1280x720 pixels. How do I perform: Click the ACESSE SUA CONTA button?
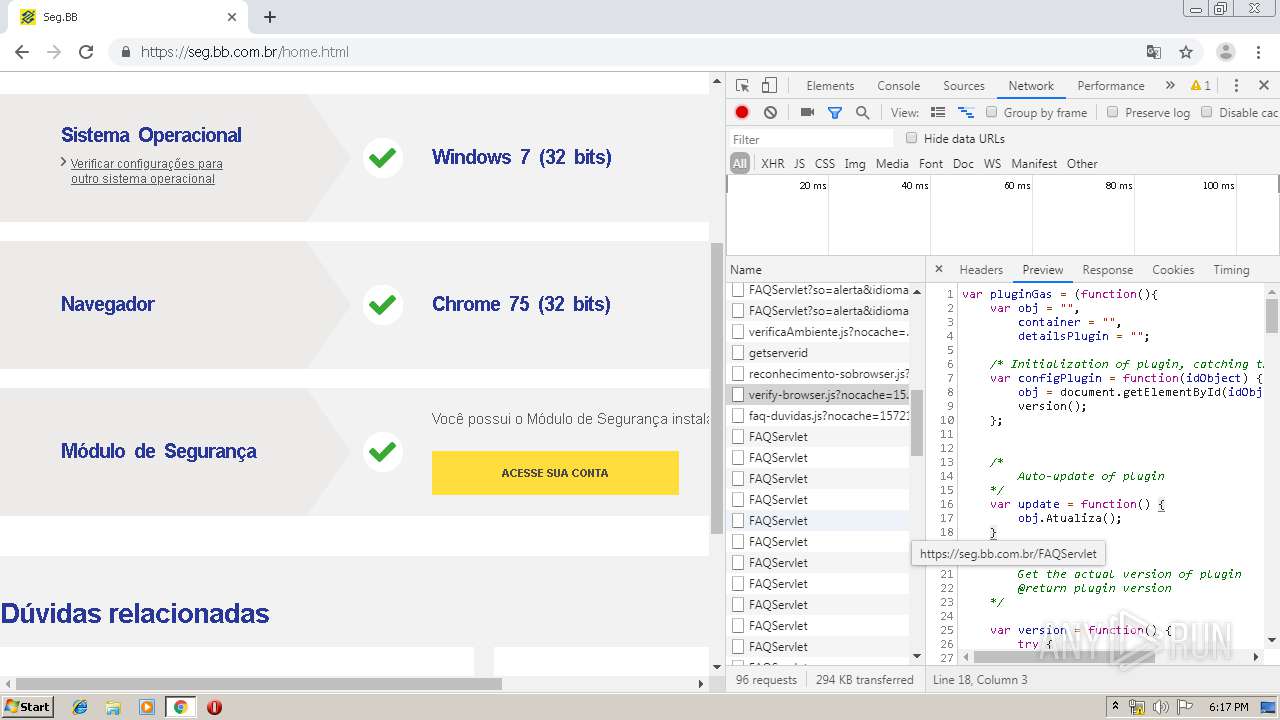point(555,473)
